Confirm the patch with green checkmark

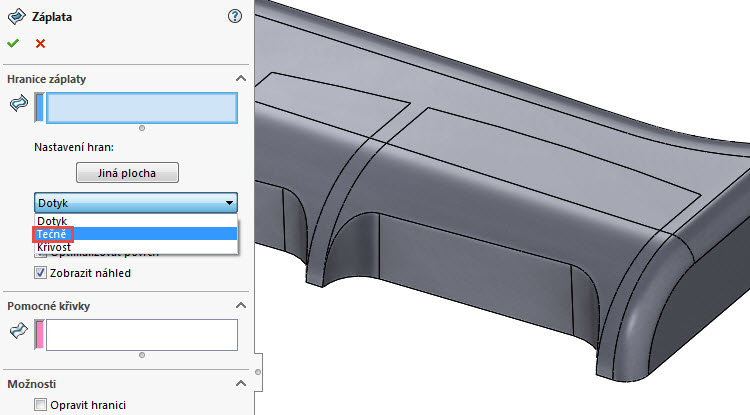click(x=13, y=44)
